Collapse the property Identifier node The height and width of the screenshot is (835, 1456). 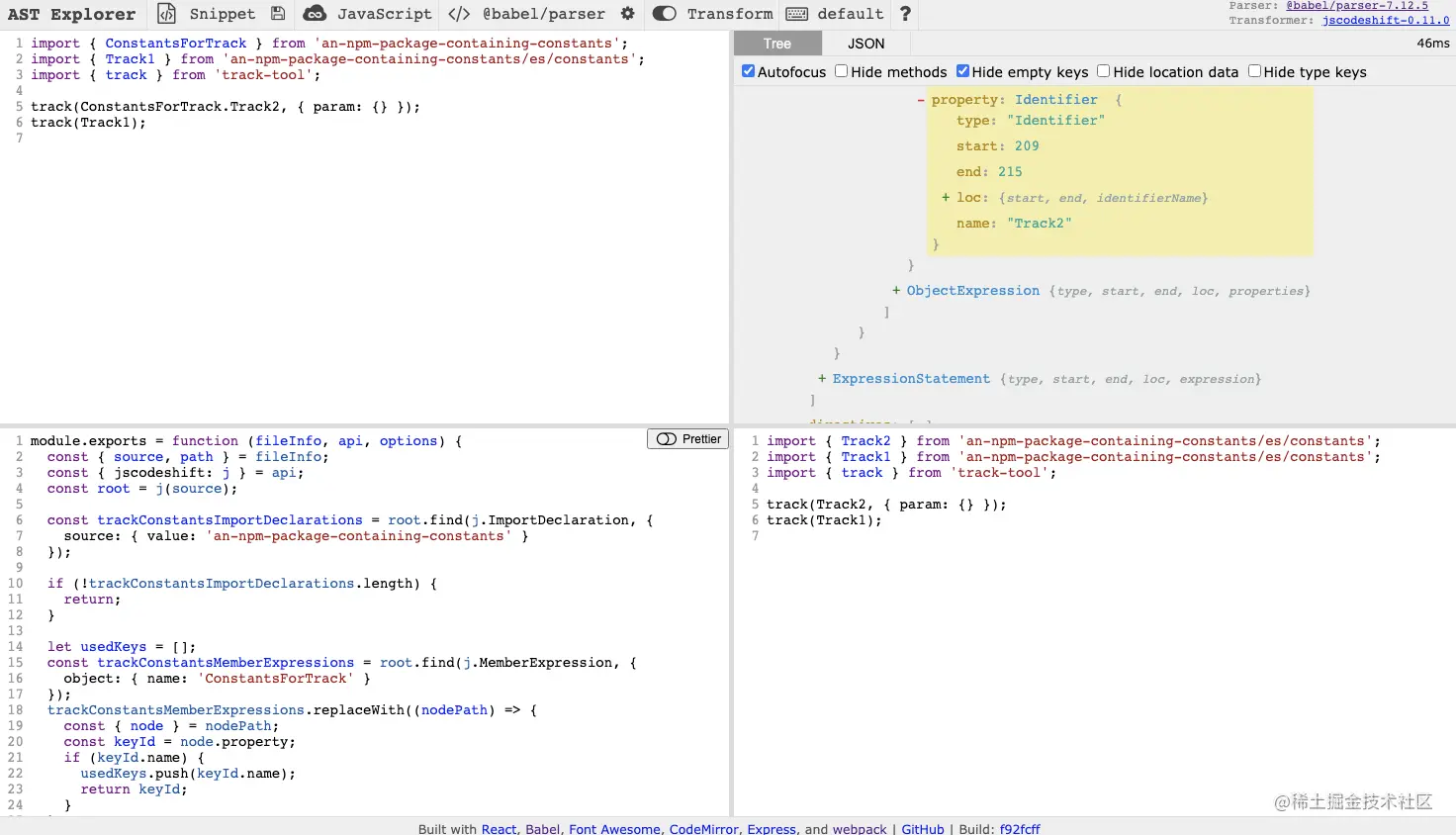[x=921, y=100]
